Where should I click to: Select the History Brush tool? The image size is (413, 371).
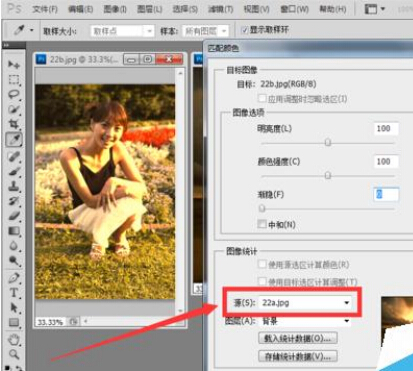pyautogui.click(x=14, y=201)
